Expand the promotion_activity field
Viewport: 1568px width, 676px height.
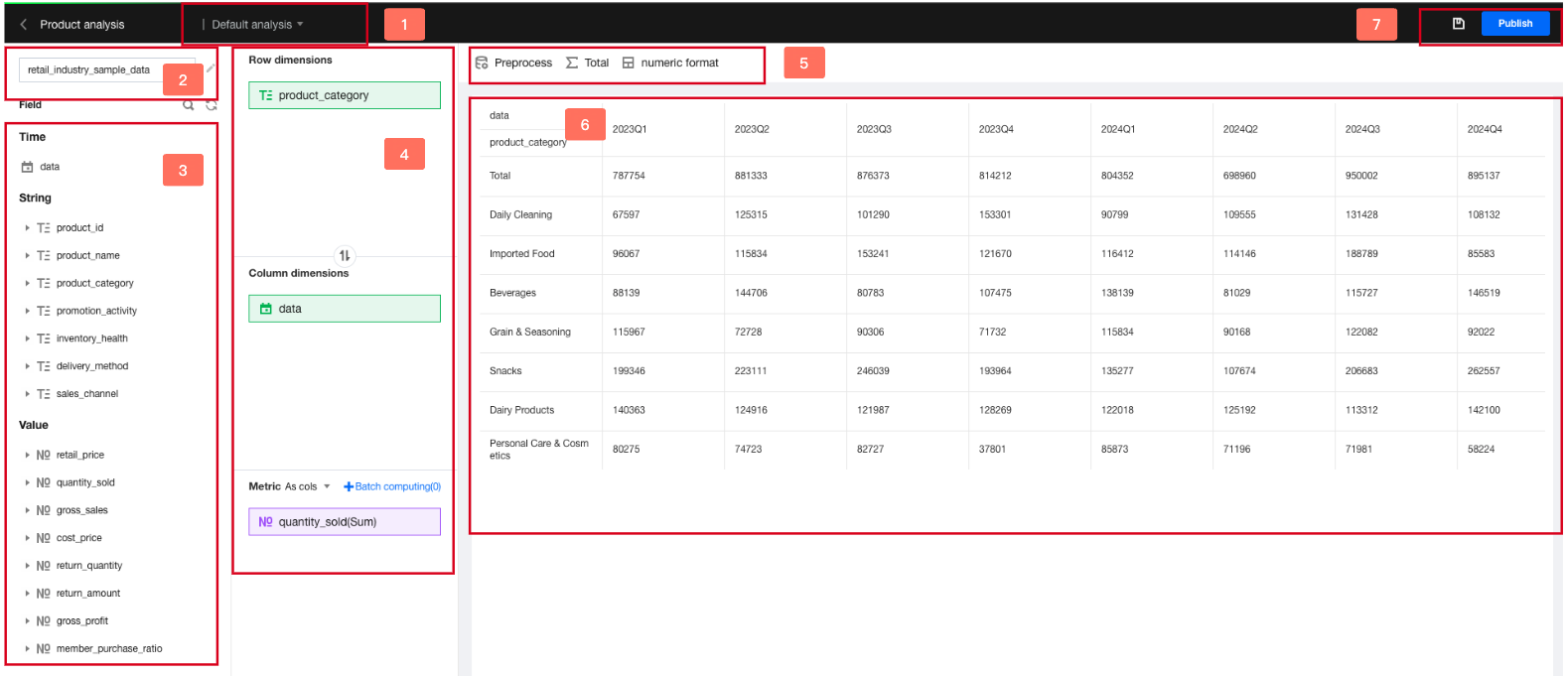pos(27,311)
